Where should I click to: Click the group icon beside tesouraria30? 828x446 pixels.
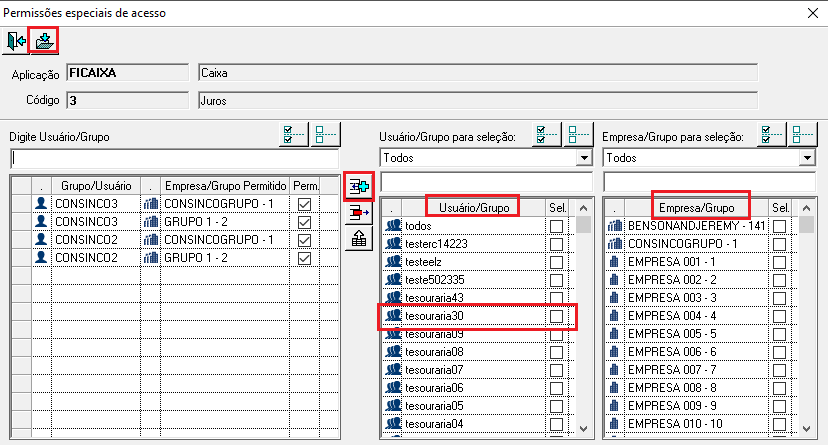(x=393, y=316)
